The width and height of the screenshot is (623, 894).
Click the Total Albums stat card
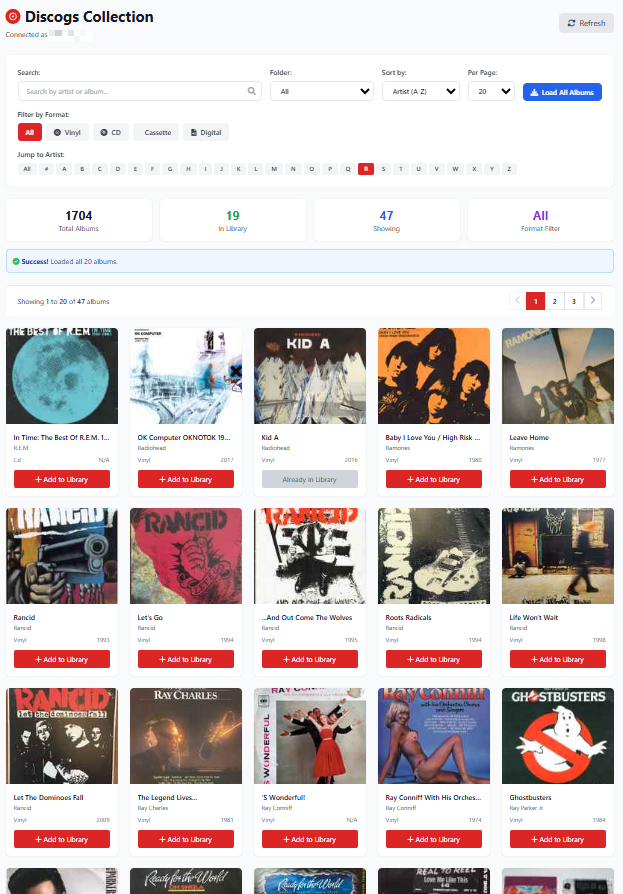(79, 220)
